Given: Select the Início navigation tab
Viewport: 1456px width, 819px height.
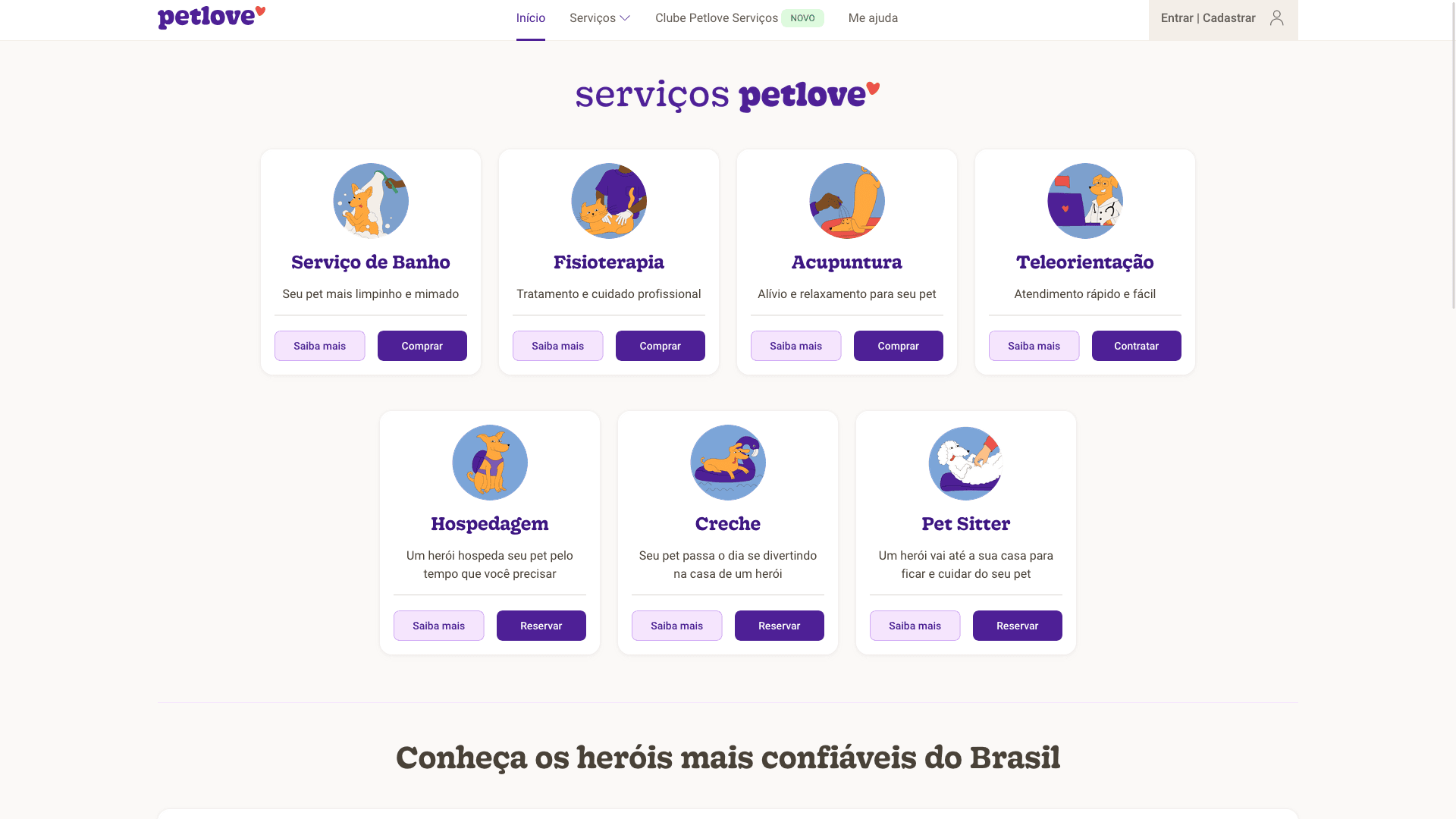Looking at the screenshot, I should pos(530,17).
